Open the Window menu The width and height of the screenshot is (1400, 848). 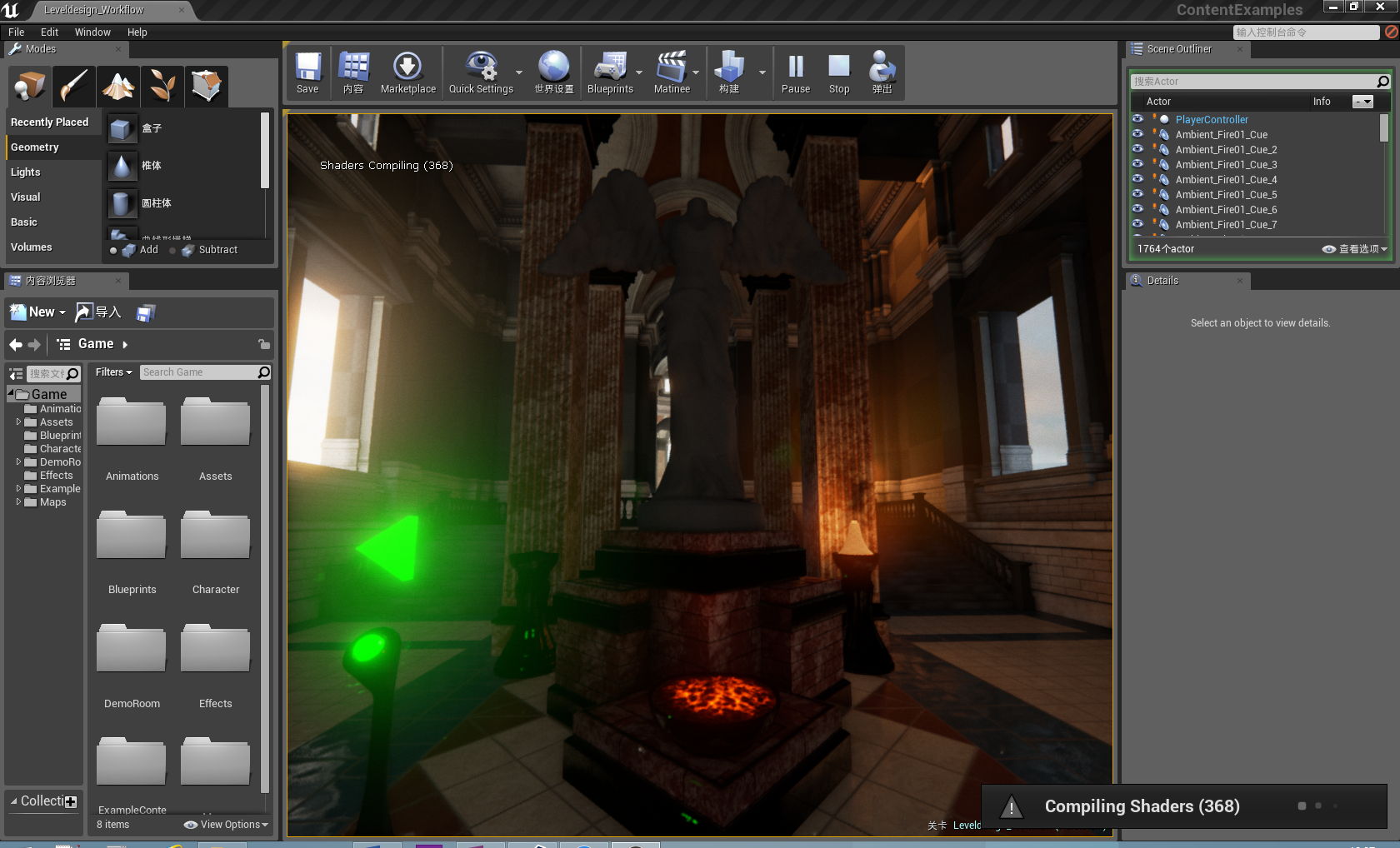tap(92, 32)
